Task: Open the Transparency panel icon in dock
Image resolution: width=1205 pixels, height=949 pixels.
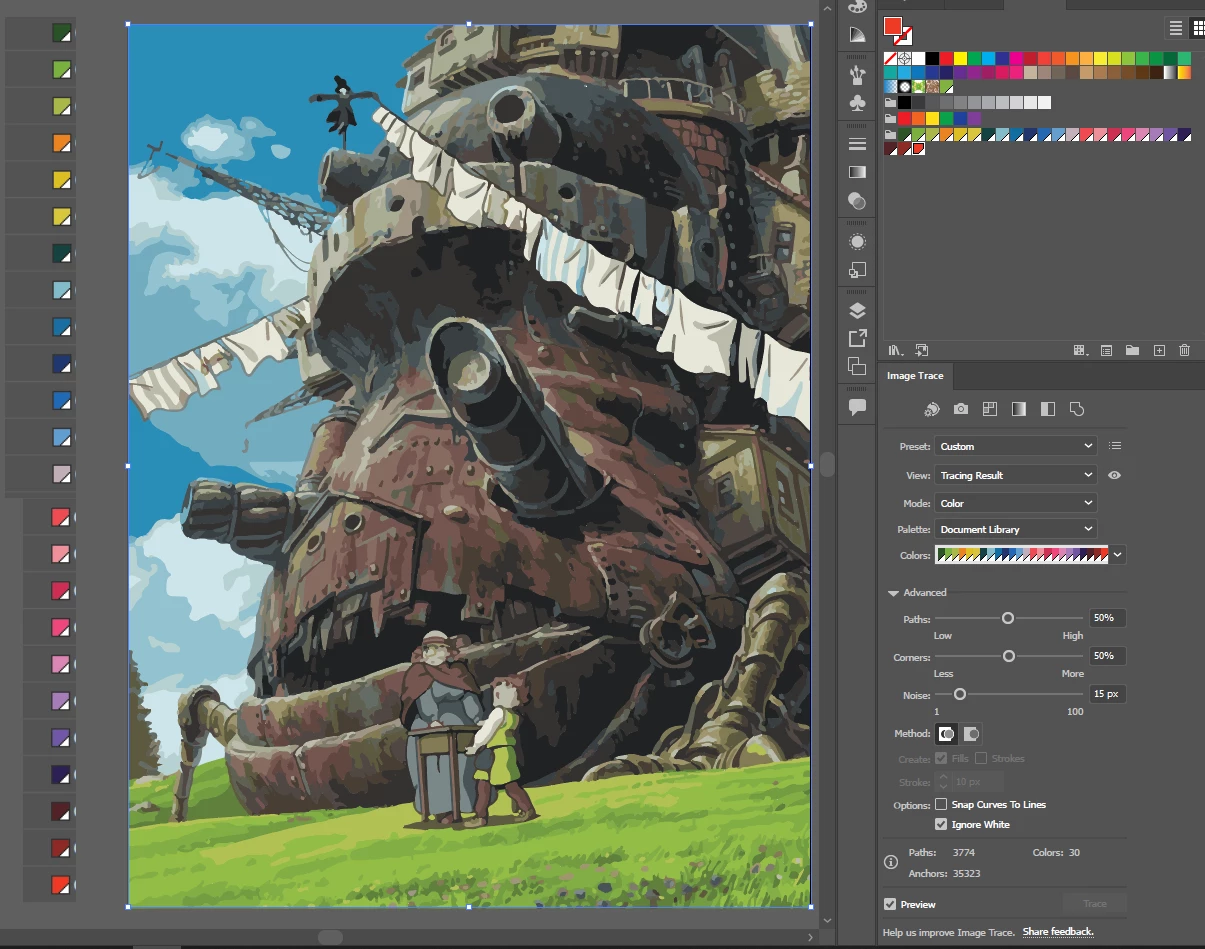Action: click(857, 201)
